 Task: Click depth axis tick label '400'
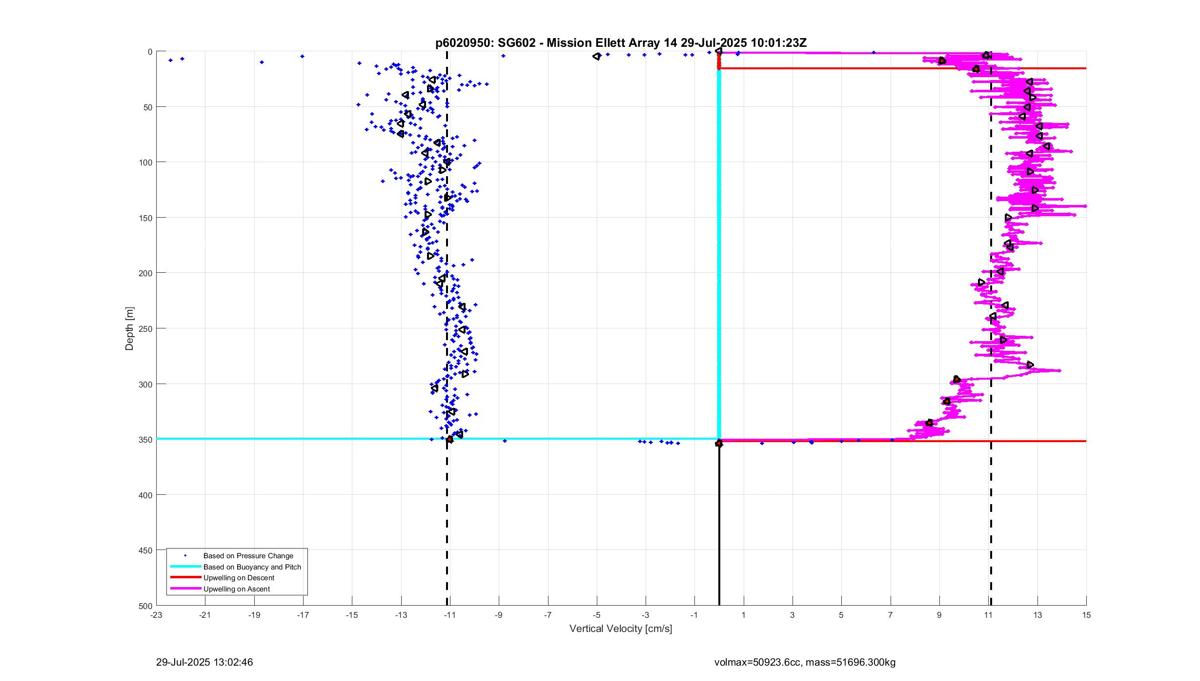click(144, 495)
